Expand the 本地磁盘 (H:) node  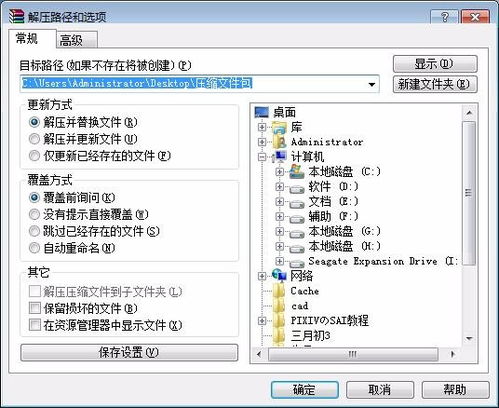[x=280, y=246]
